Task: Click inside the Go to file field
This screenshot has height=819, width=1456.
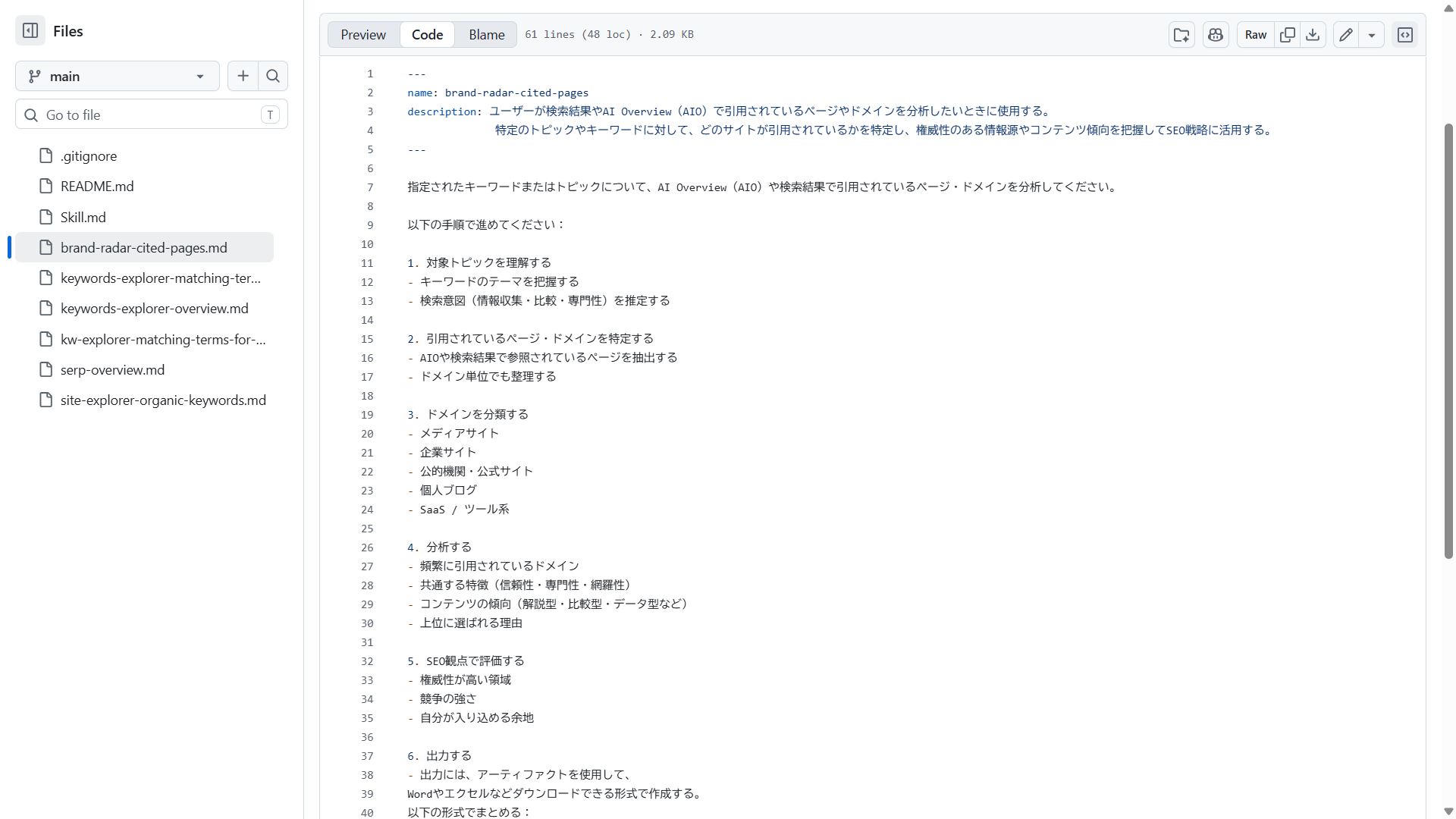Action: 136,115
